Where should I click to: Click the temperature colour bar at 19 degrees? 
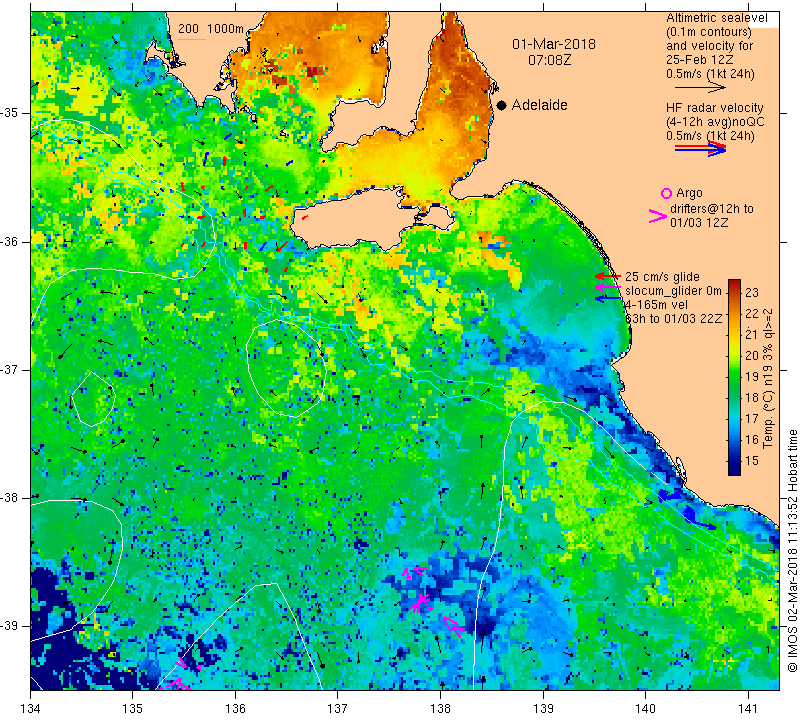734,377
